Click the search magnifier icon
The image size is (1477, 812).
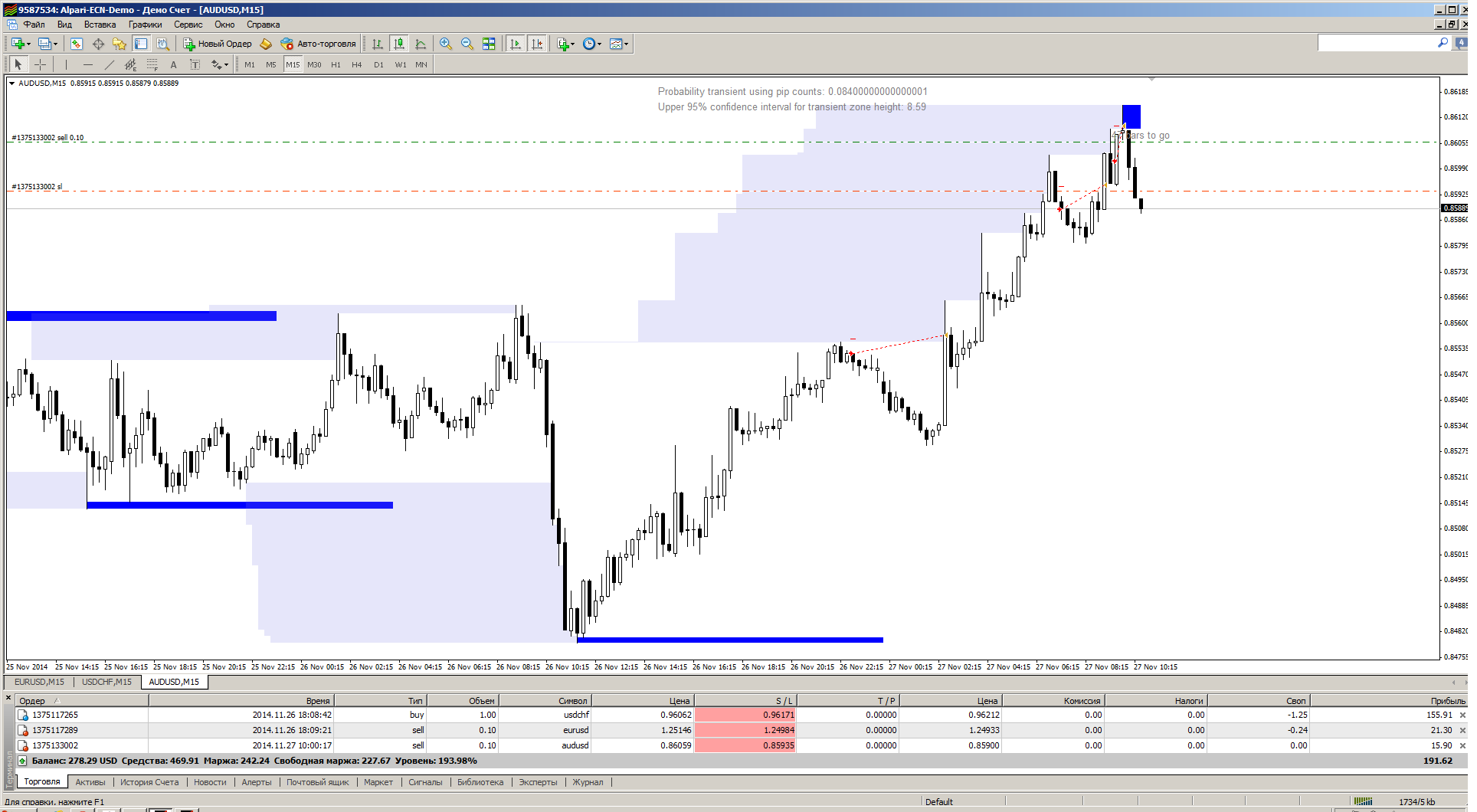coord(1443,43)
